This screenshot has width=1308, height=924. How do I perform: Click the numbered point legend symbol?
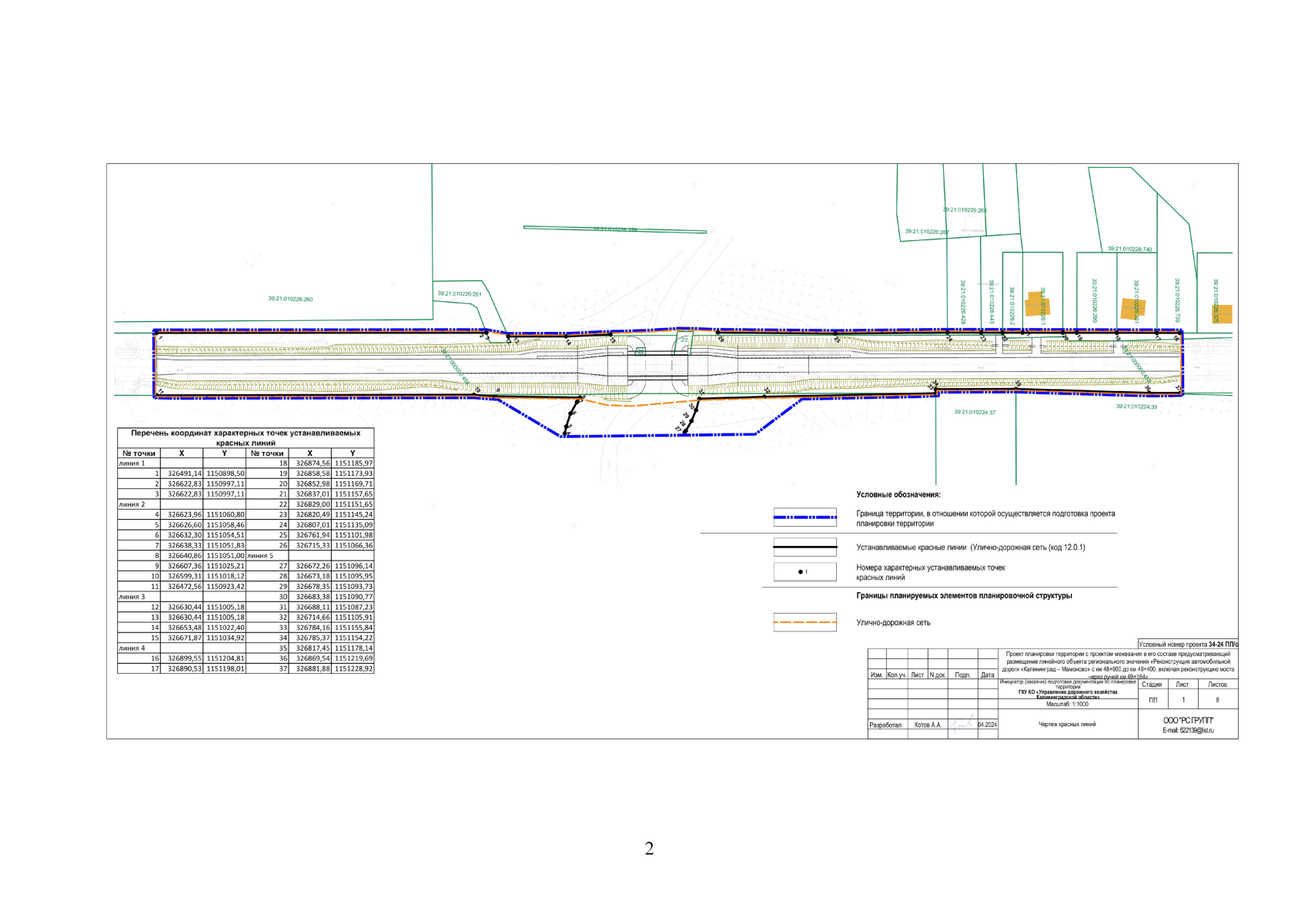coord(805,572)
